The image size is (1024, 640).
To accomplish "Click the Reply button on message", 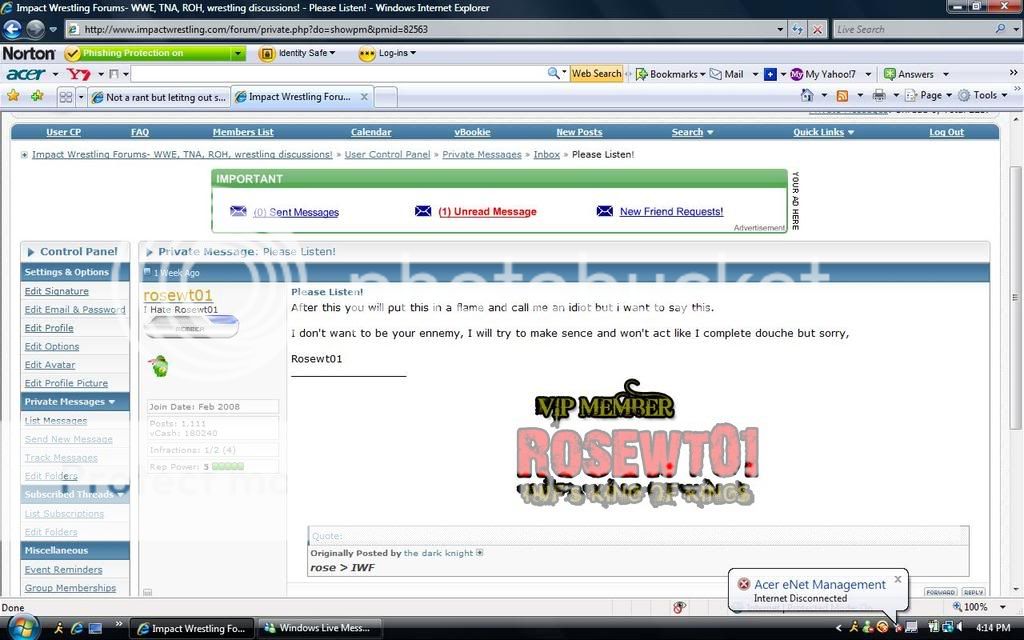I will tap(973, 592).
